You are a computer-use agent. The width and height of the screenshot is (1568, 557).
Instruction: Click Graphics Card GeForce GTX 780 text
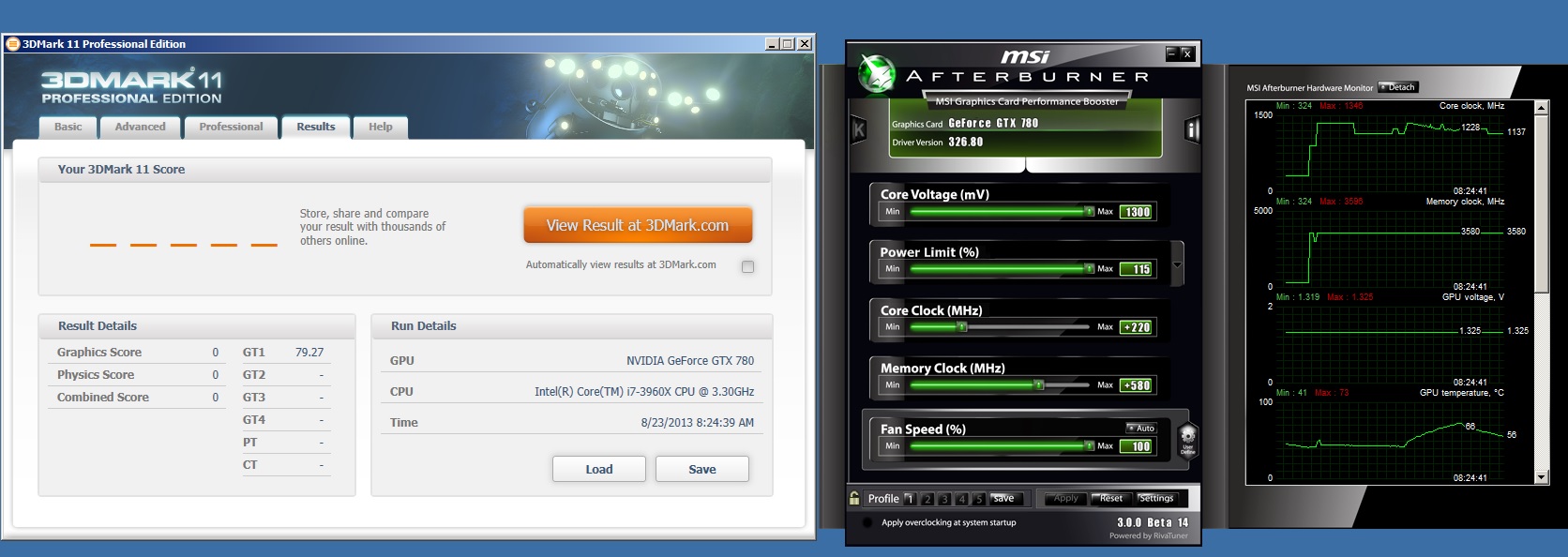965,124
